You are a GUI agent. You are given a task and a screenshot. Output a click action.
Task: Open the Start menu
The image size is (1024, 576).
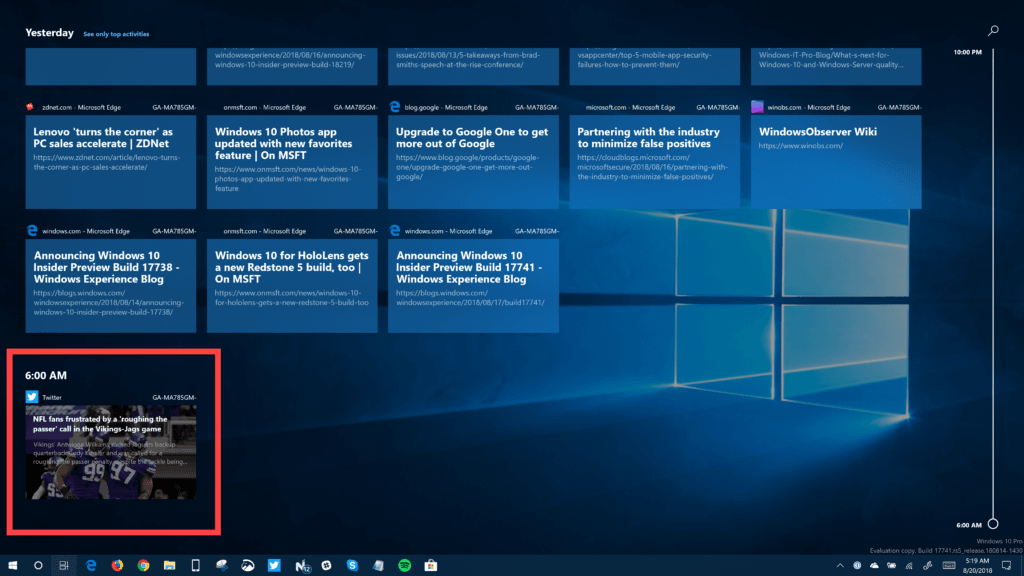click(x=15, y=565)
